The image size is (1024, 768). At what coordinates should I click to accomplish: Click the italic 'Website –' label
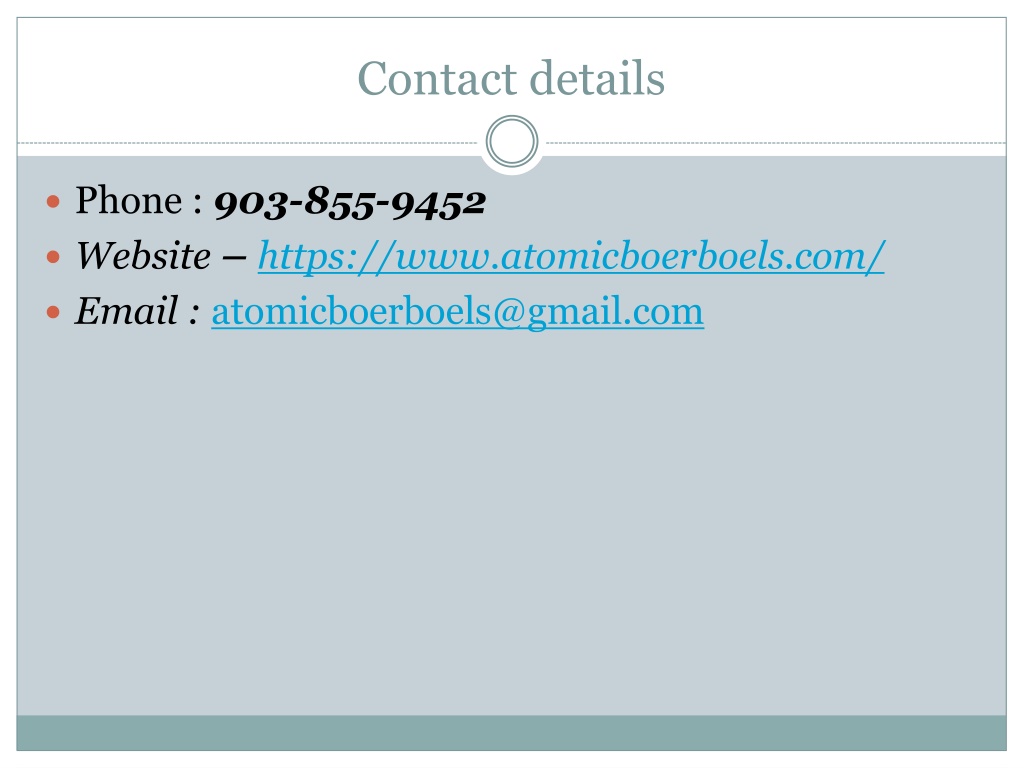click(161, 256)
